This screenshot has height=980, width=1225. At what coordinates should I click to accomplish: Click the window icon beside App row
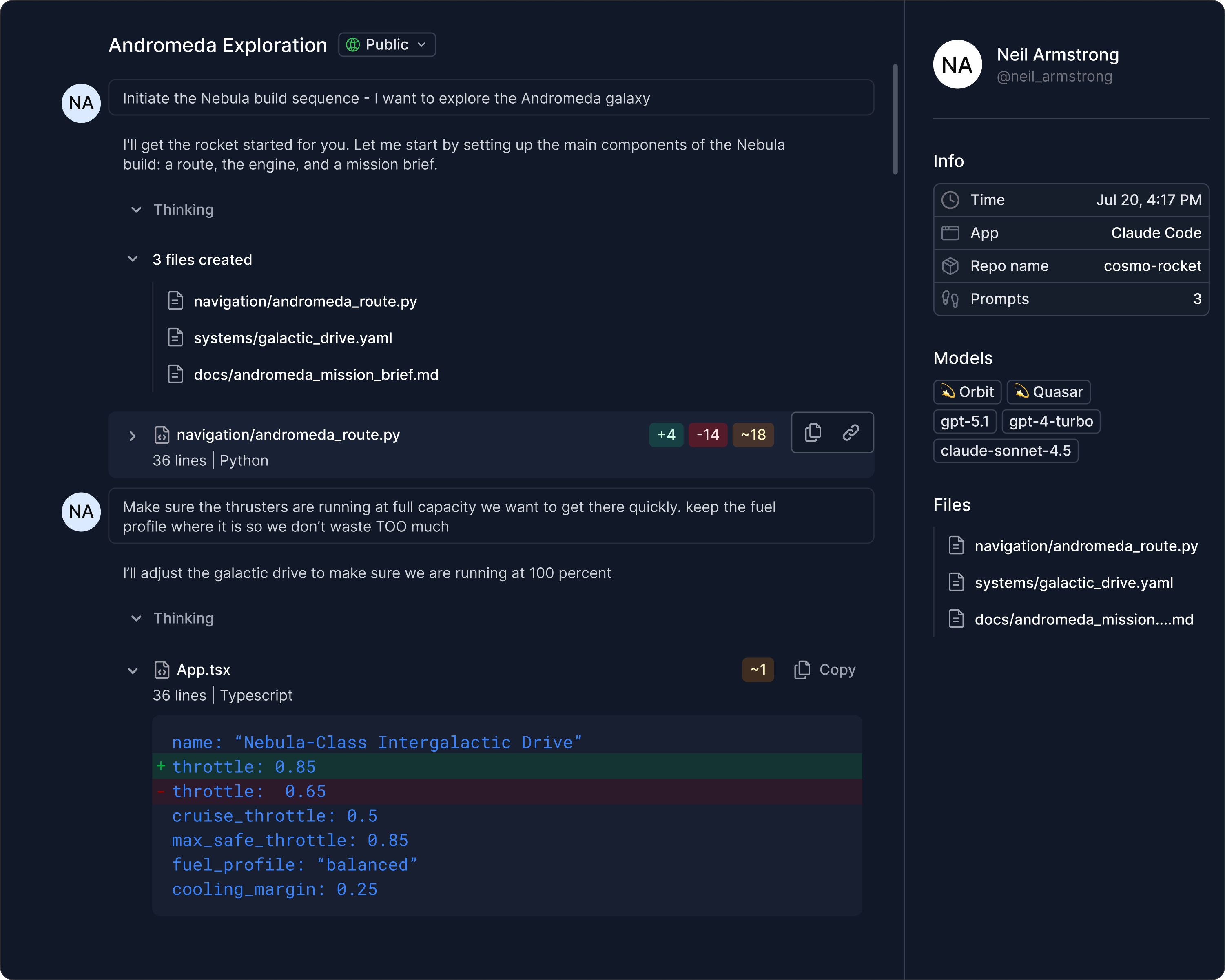[950, 233]
